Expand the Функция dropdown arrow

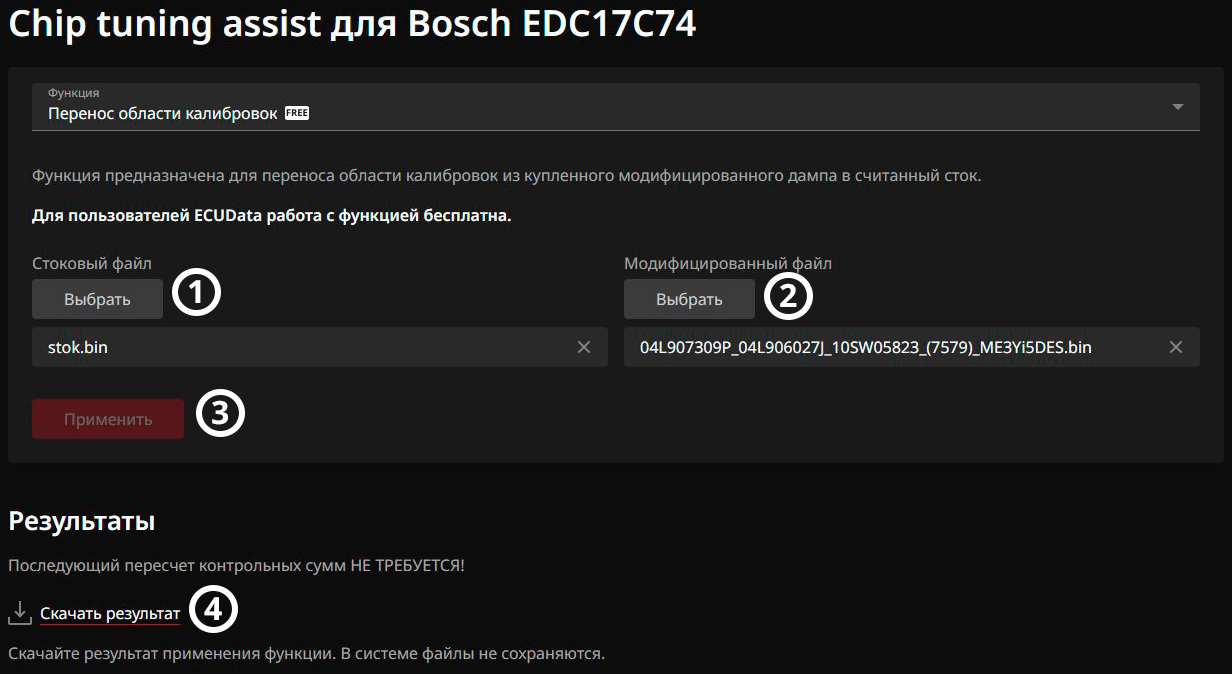point(1177,107)
